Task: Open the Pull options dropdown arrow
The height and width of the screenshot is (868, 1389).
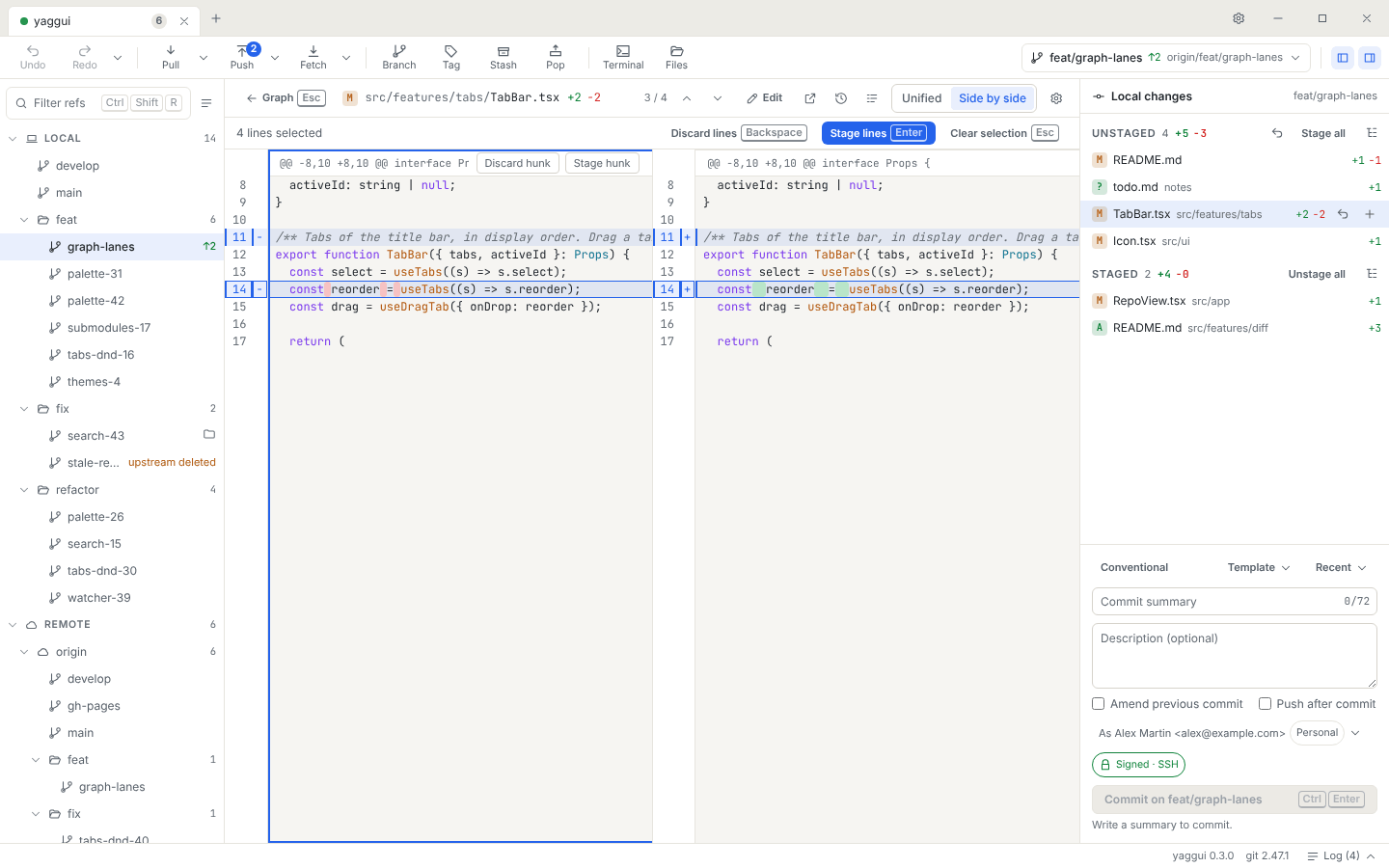Action: [204, 58]
